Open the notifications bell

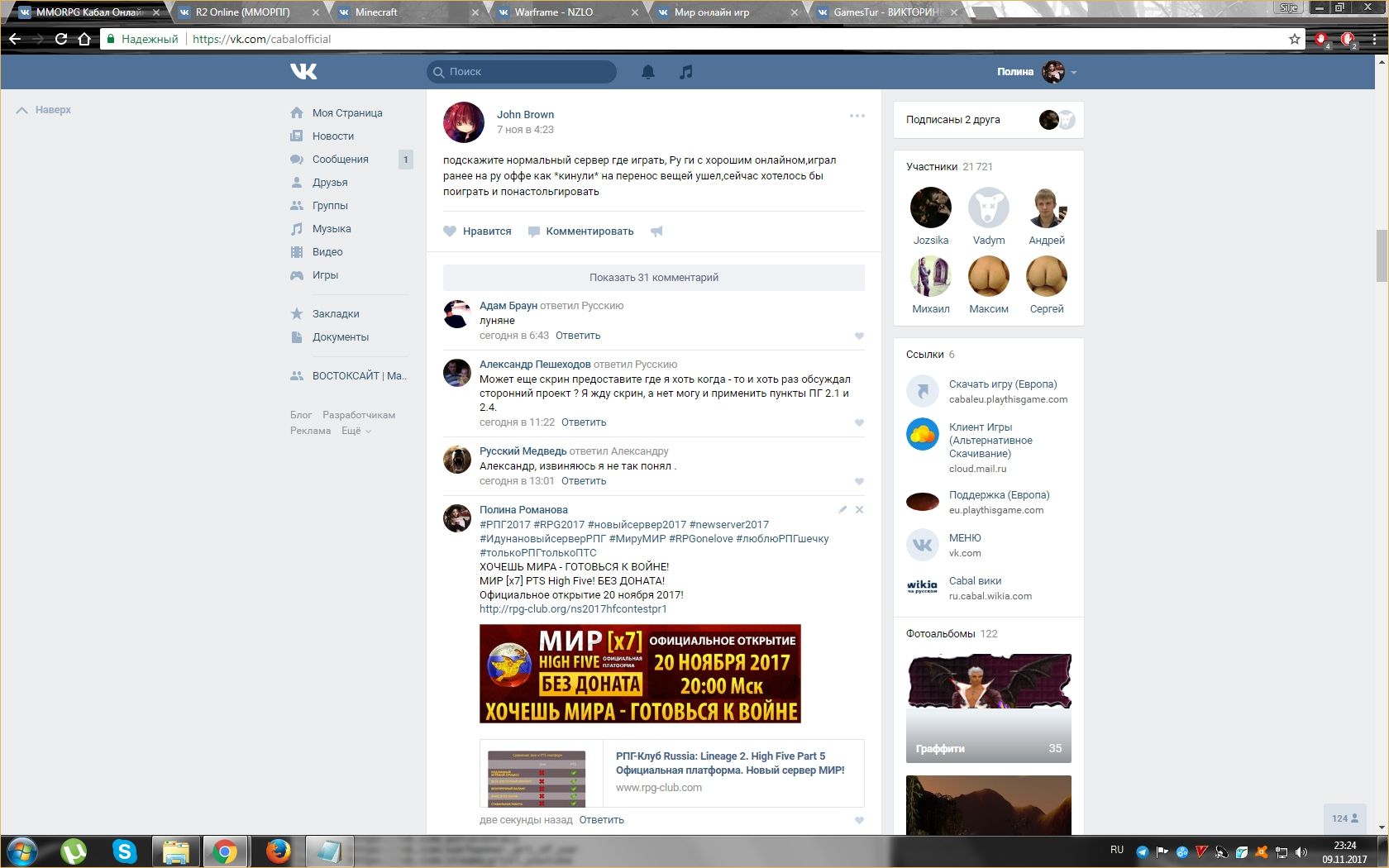[x=648, y=72]
